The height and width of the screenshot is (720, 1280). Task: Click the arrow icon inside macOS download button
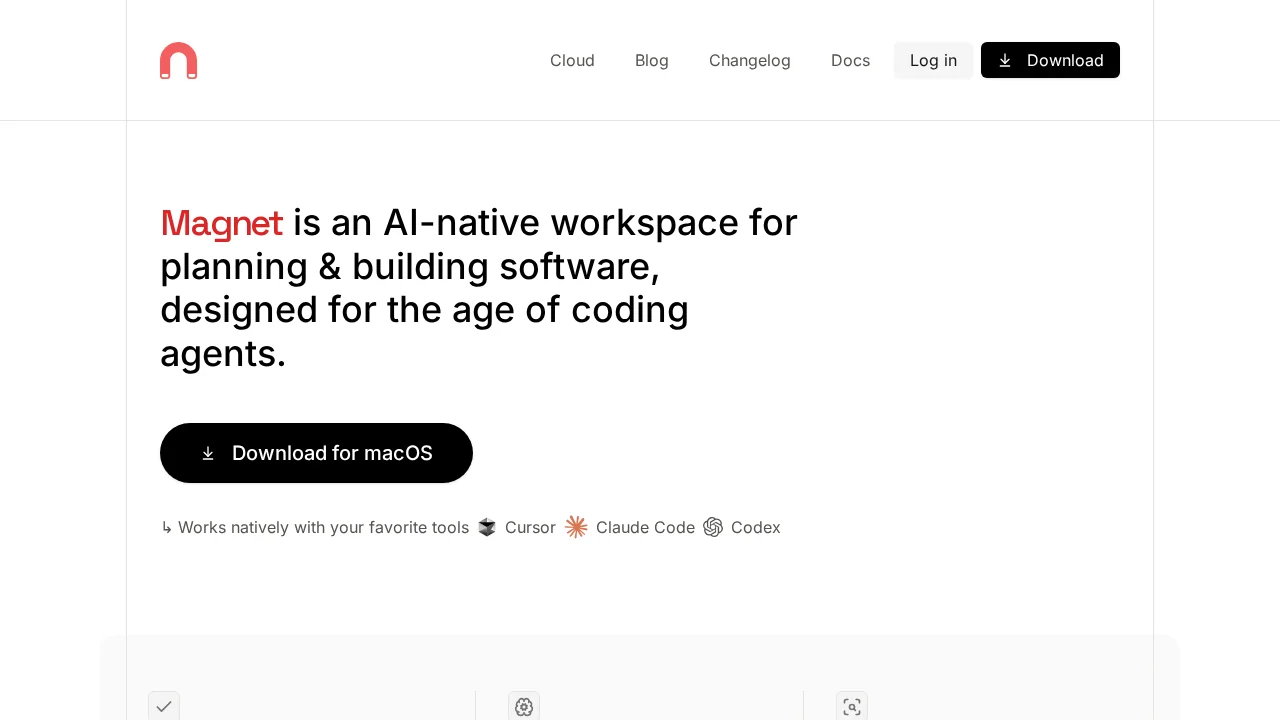point(208,453)
